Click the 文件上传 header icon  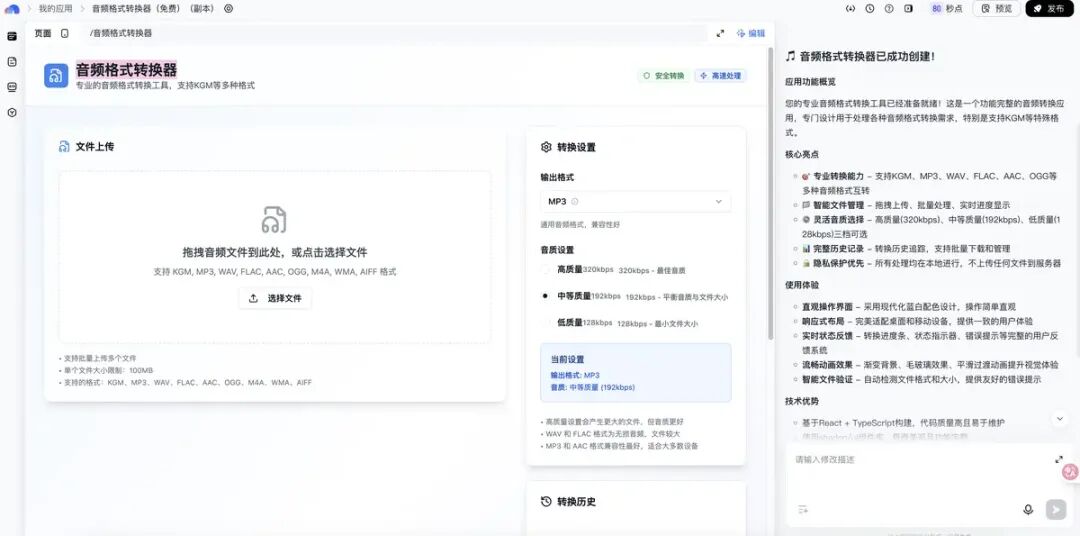click(x=64, y=147)
